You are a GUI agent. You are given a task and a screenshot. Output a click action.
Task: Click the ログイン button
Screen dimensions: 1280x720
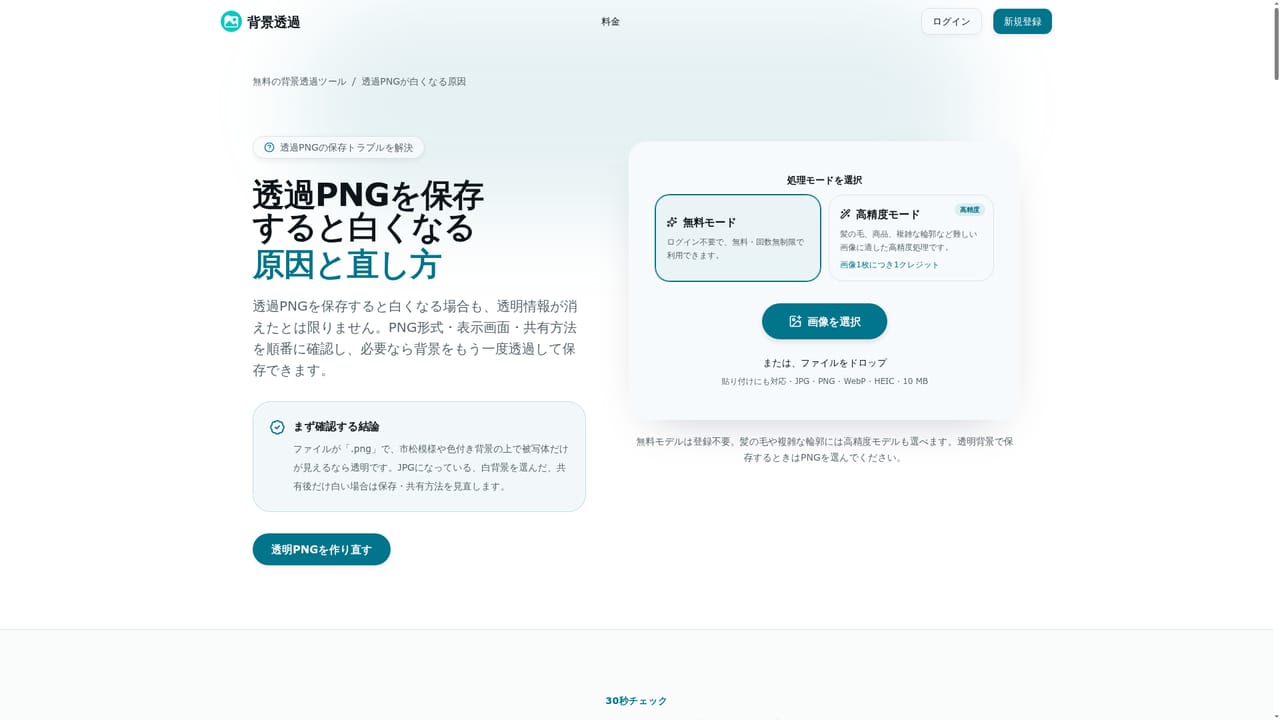click(951, 22)
